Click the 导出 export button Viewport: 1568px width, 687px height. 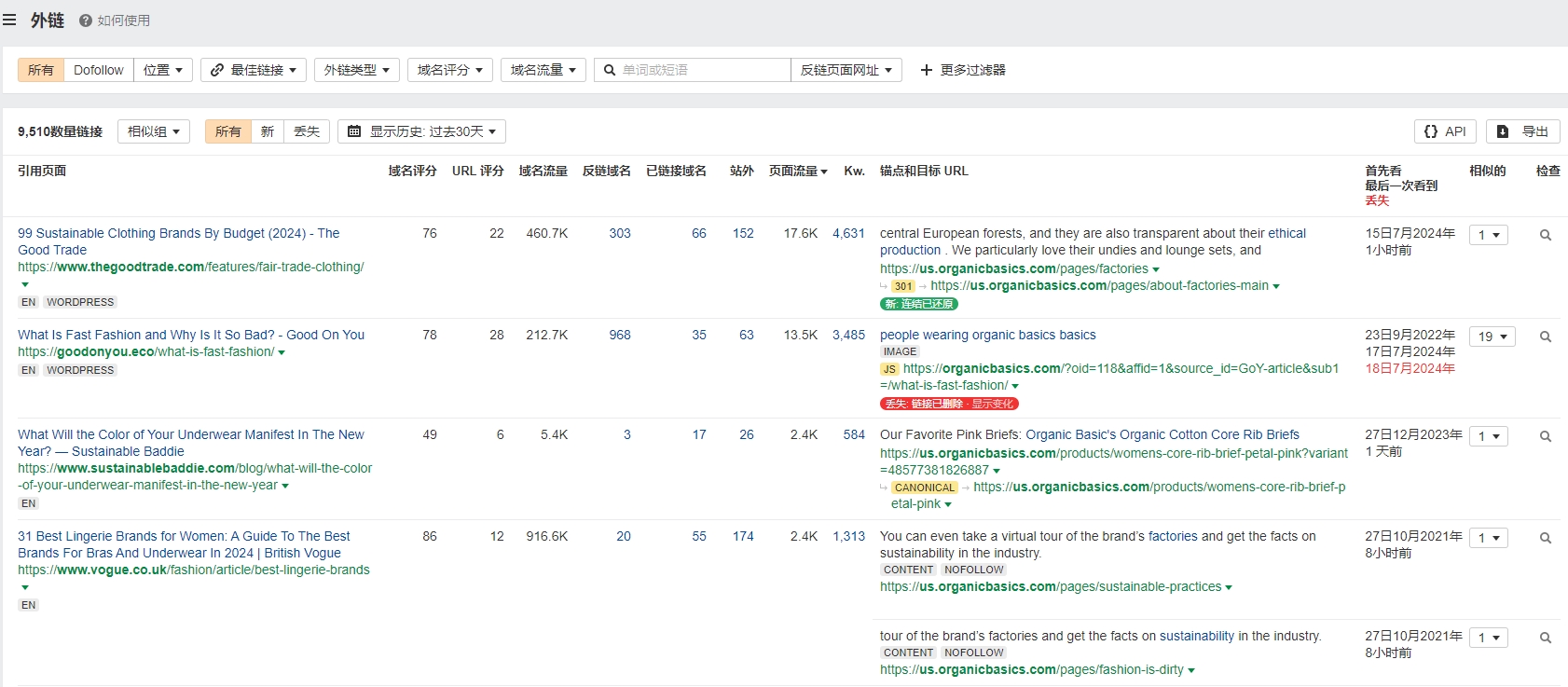pyautogui.click(x=1522, y=131)
